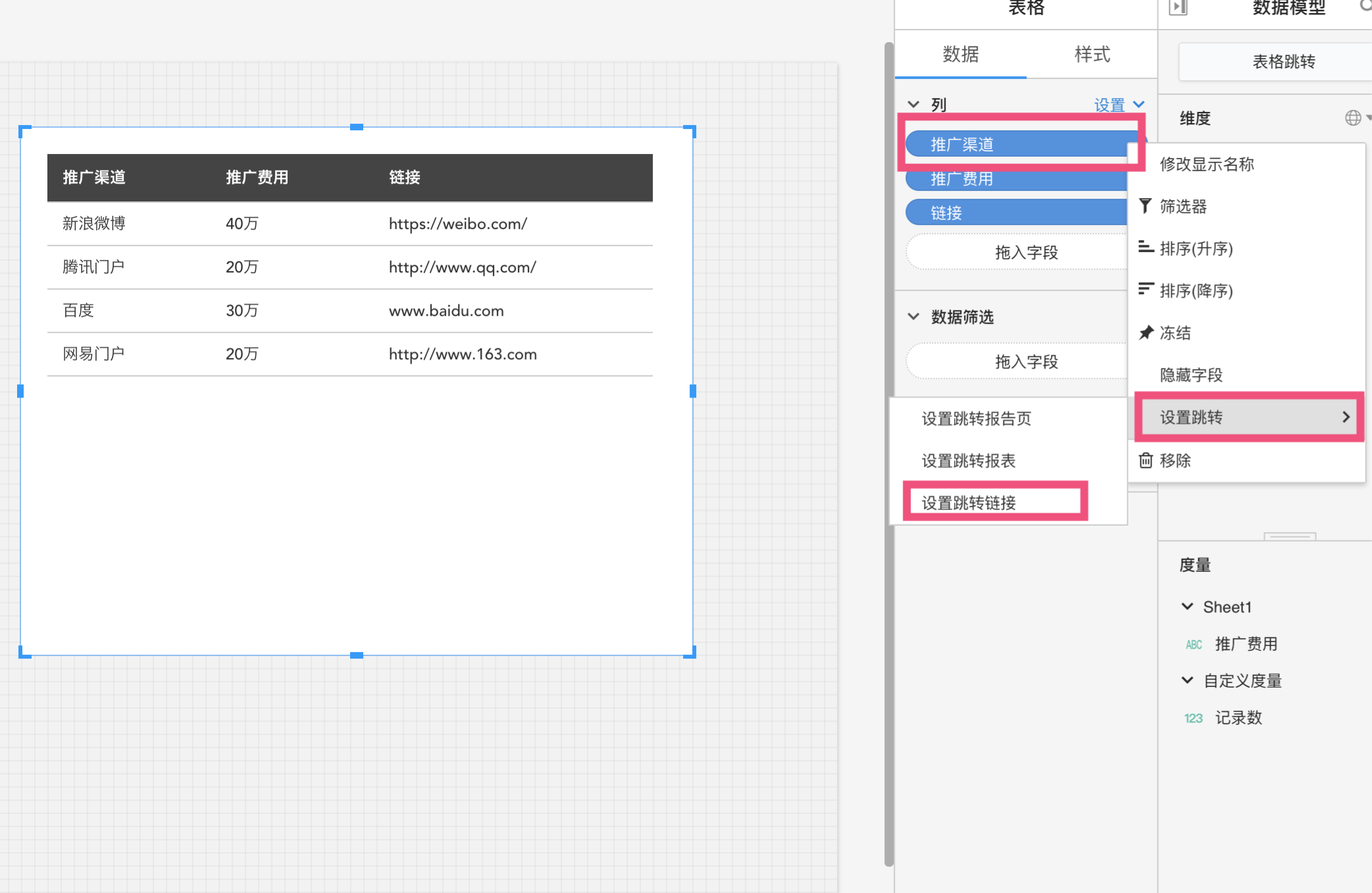Collapse the 数据筛选 section
This screenshot has width=1372, height=893.
(913, 317)
